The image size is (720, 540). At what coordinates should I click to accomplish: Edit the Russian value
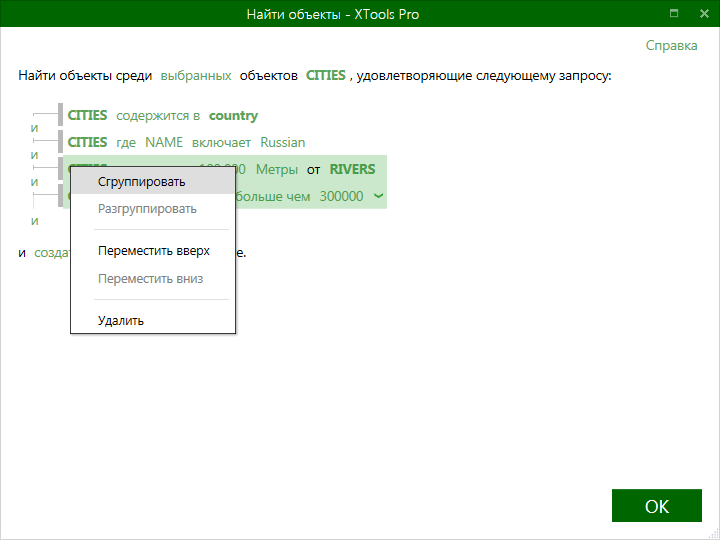coord(282,142)
